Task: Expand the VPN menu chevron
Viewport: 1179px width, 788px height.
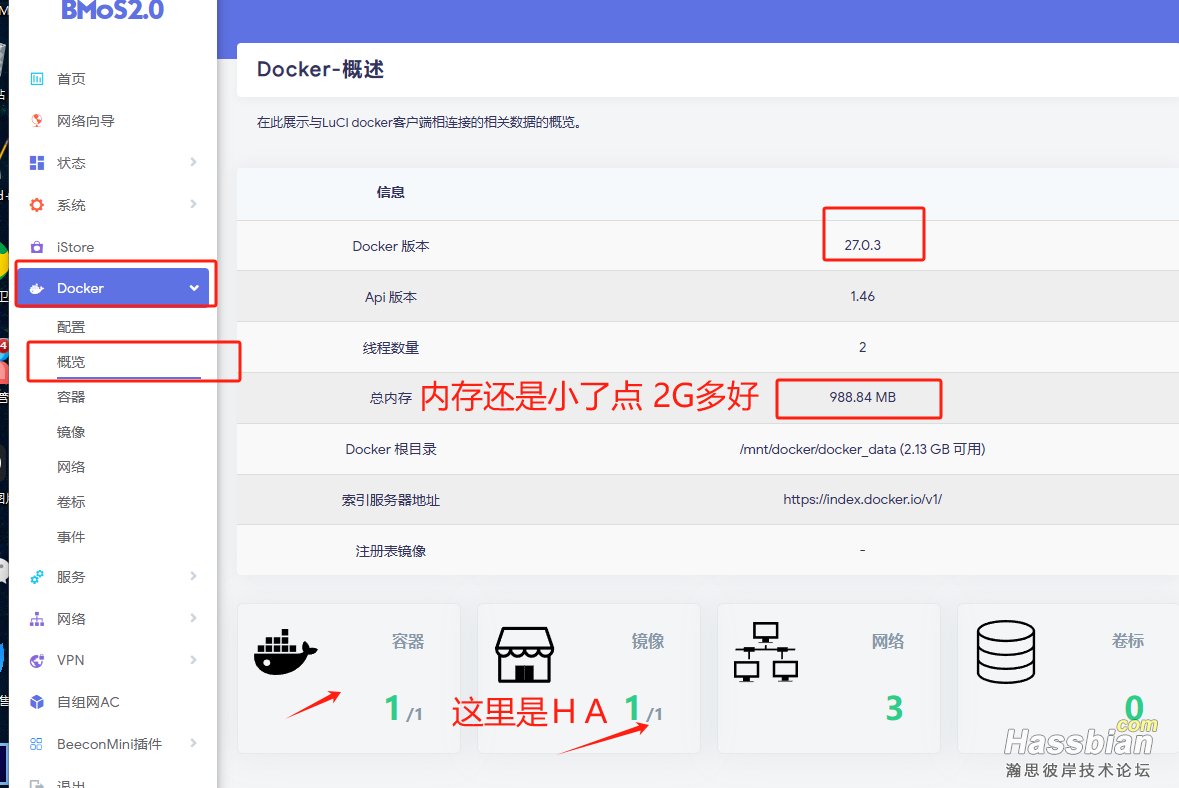Action: pyautogui.click(x=193, y=659)
